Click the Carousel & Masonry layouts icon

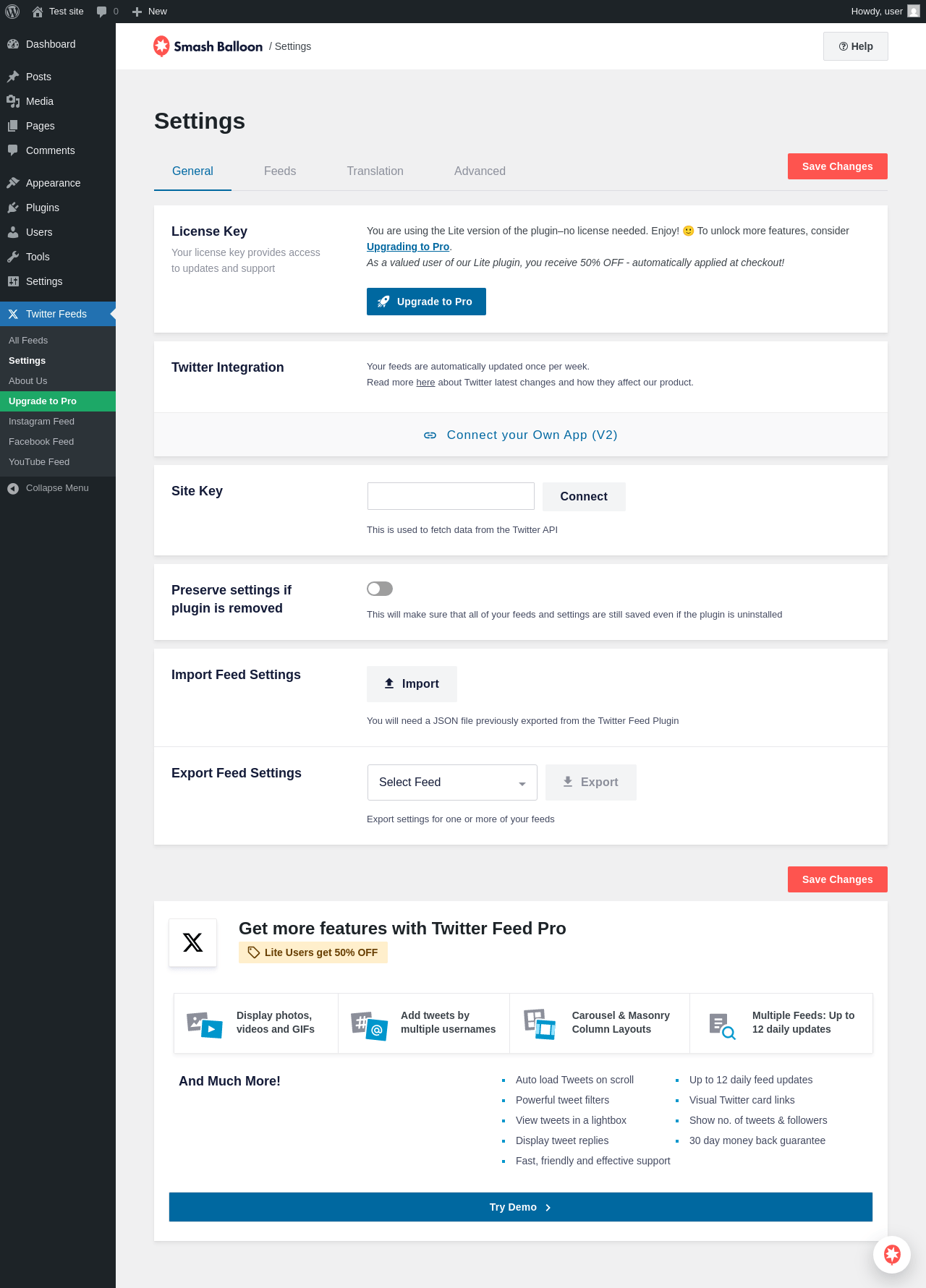540,1024
